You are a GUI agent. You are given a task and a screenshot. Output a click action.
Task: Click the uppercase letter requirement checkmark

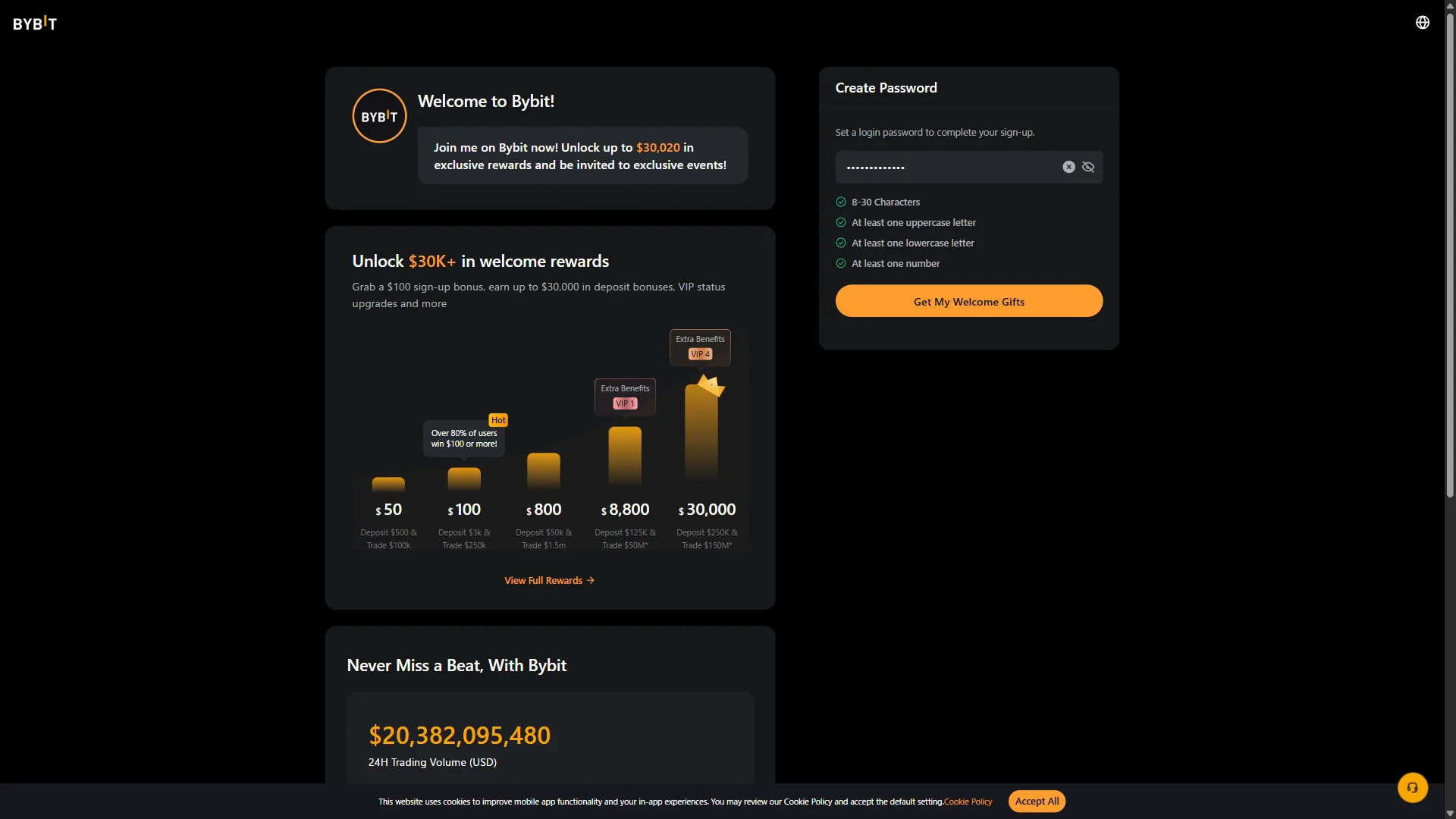(841, 222)
